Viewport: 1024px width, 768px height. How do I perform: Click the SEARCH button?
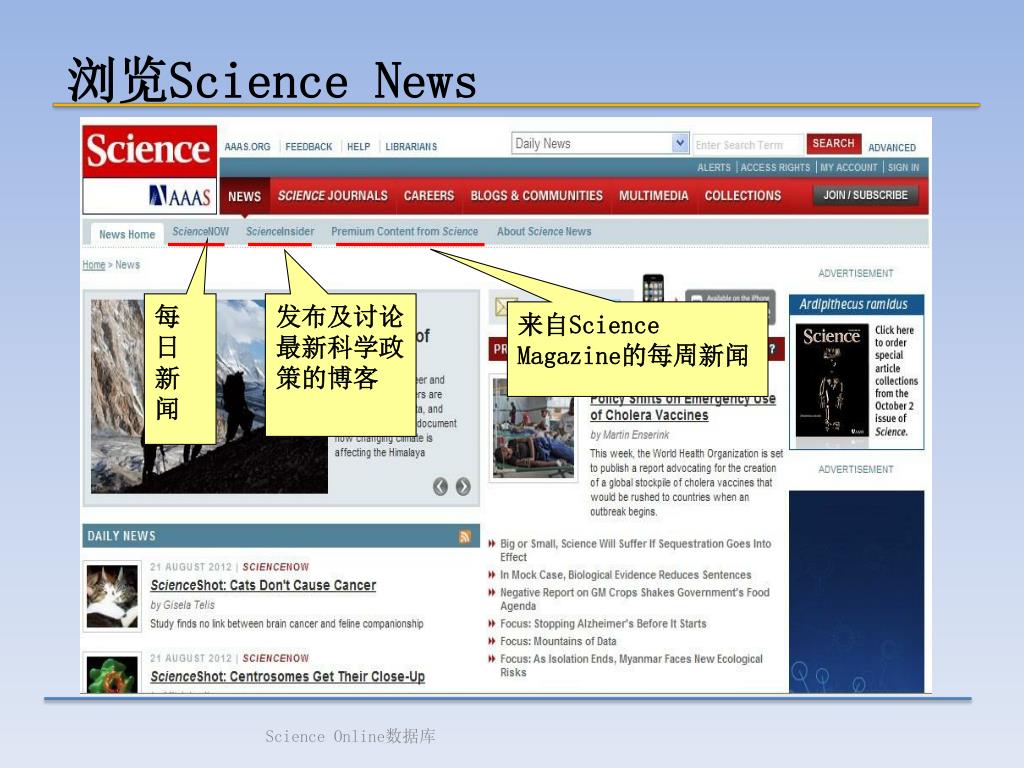833,143
